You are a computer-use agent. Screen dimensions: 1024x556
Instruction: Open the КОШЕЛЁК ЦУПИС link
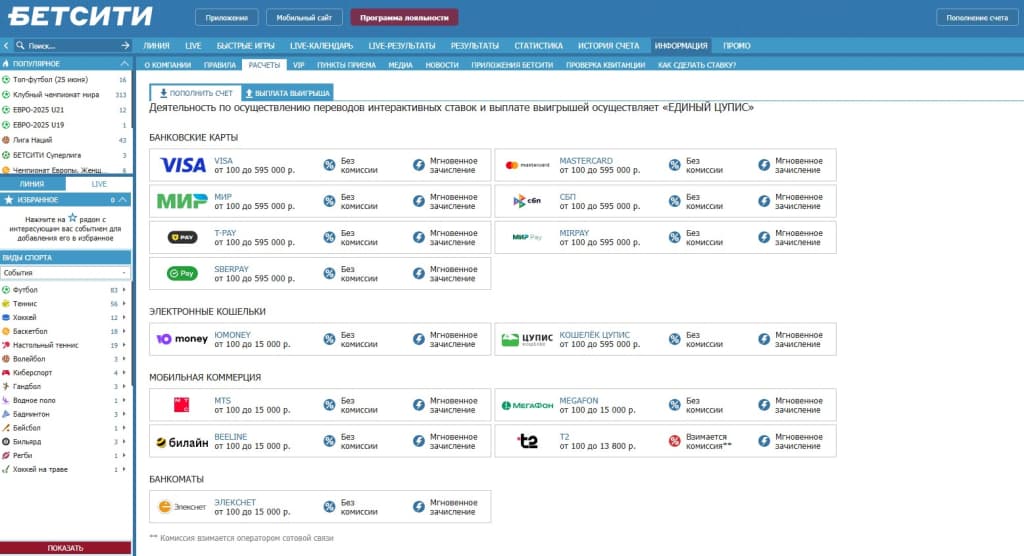coord(594,335)
